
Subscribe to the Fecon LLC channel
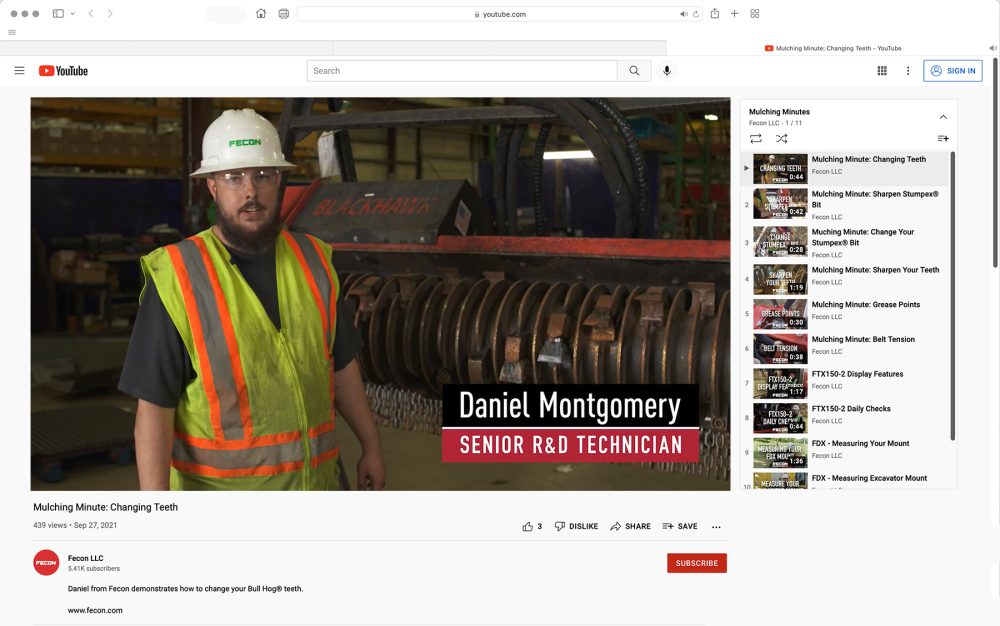click(x=696, y=563)
